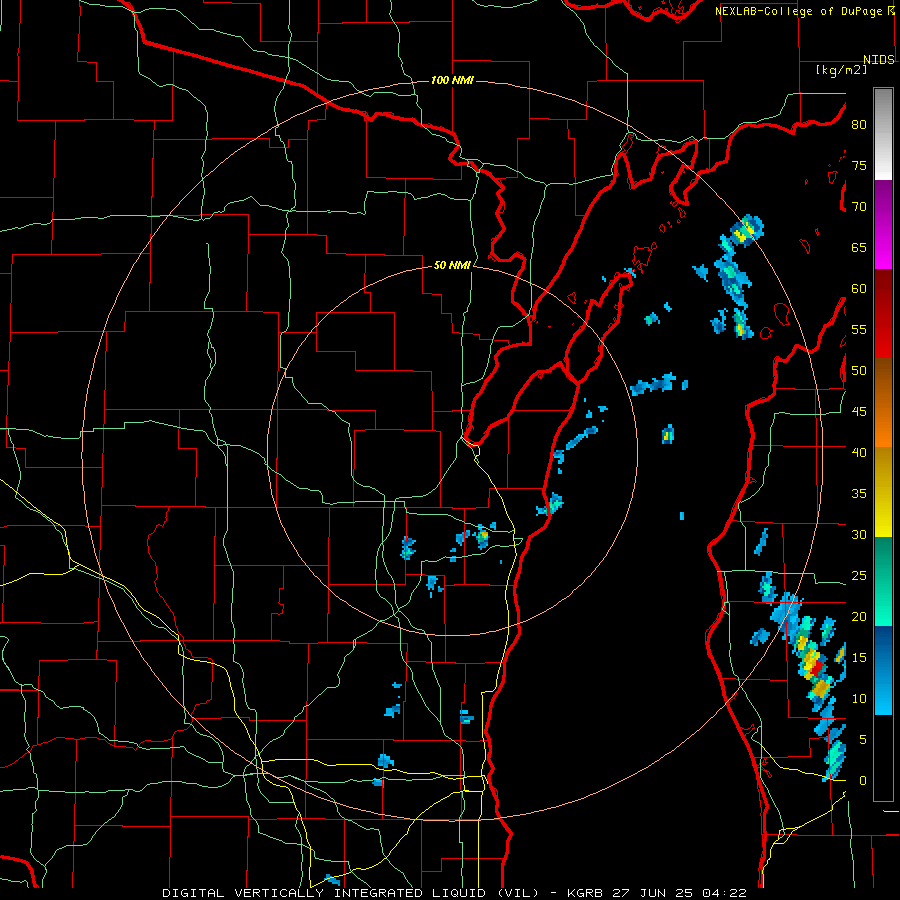Image resolution: width=900 pixels, height=900 pixels.
Task: Click the 100 NMI range ring label
Action: [x=452, y=80]
